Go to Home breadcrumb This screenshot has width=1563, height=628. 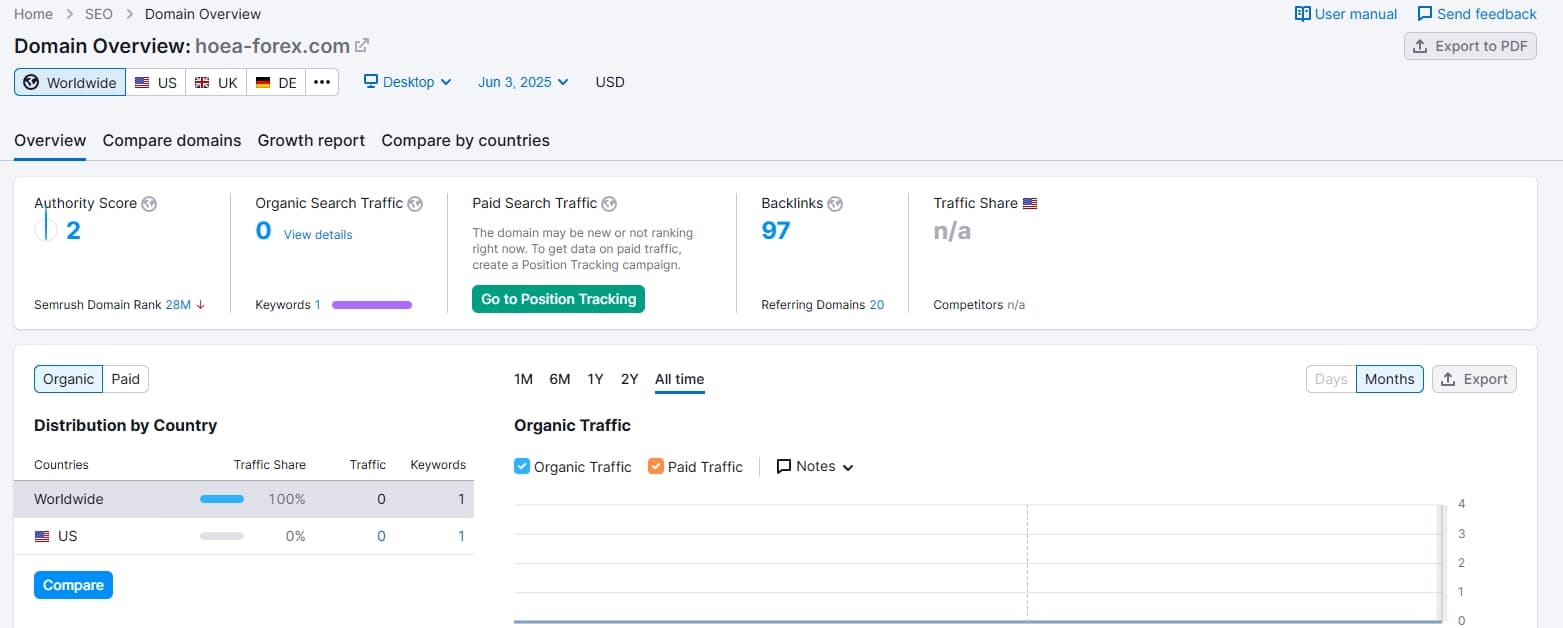(x=34, y=14)
